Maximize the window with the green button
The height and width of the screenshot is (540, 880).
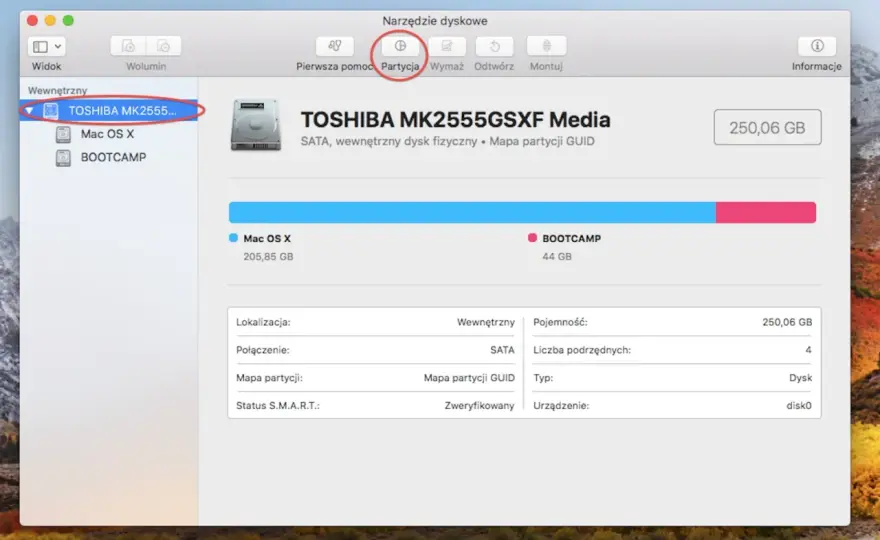tap(68, 21)
